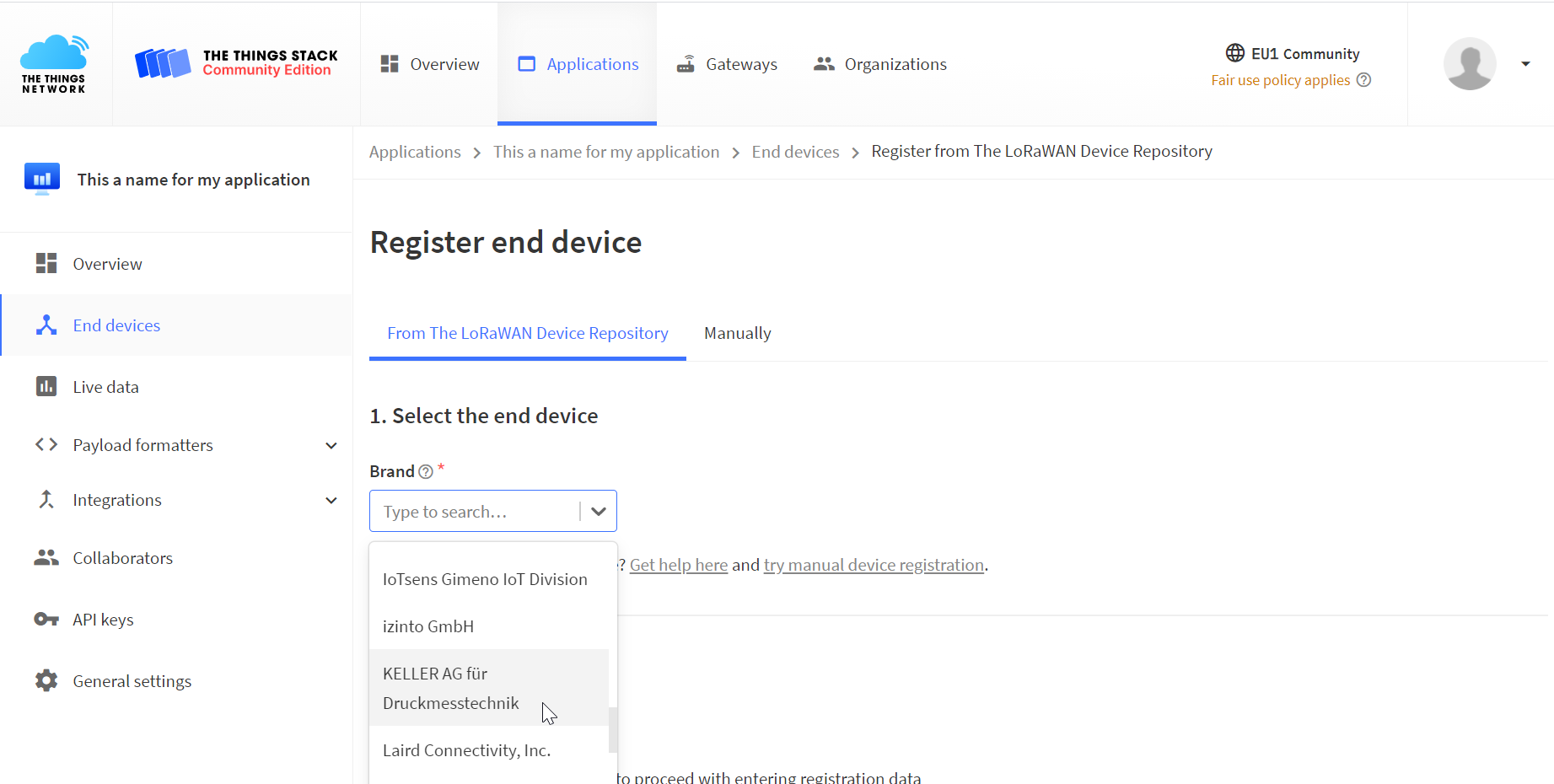1554x784 pixels.
Task: Click the Applications breadcrumb link
Action: coord(415,152)
